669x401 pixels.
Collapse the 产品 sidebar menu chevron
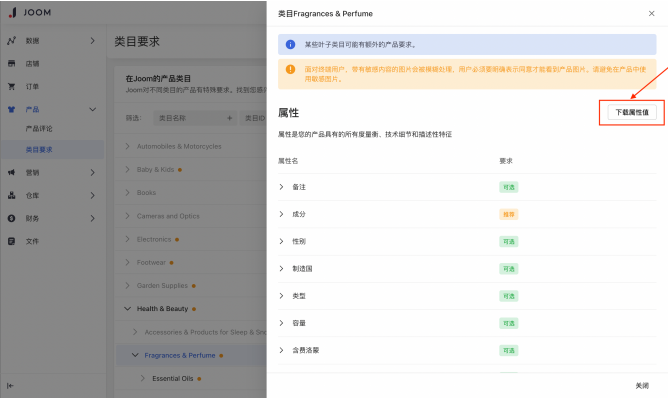93,109
